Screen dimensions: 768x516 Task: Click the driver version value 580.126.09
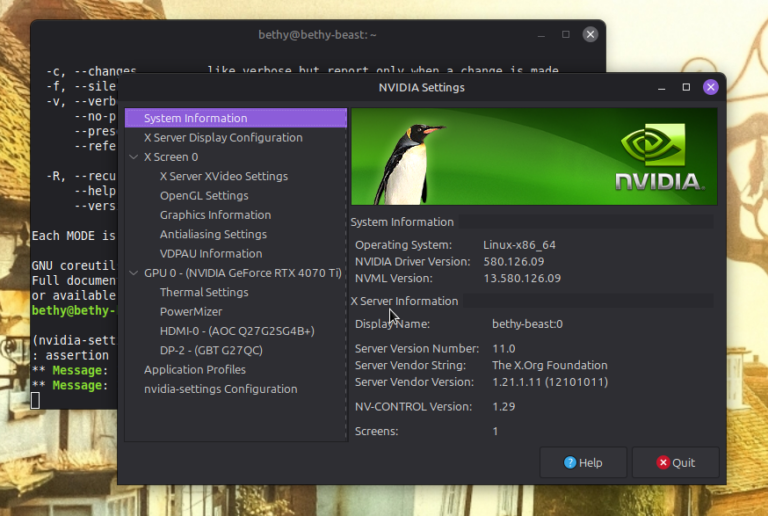514,261
